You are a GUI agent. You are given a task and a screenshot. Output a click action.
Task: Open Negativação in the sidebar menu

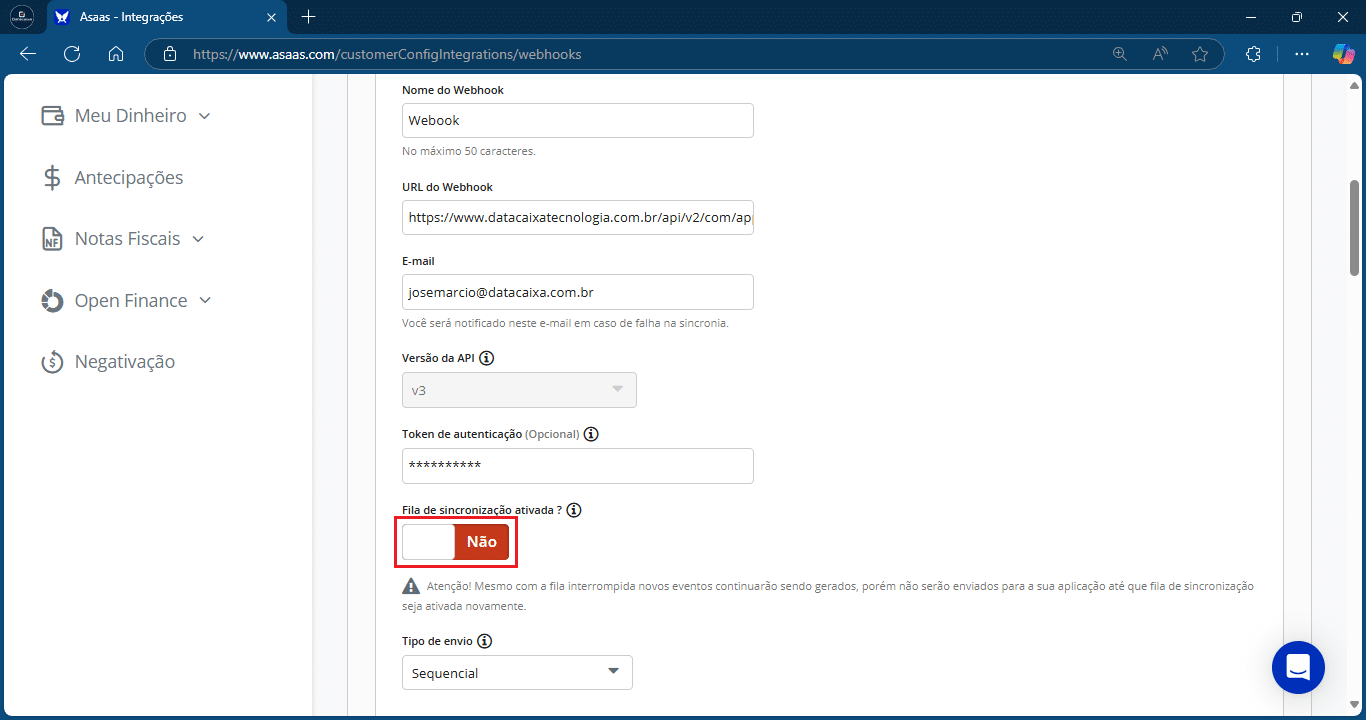pyautogui.click(x=108, y=362)
